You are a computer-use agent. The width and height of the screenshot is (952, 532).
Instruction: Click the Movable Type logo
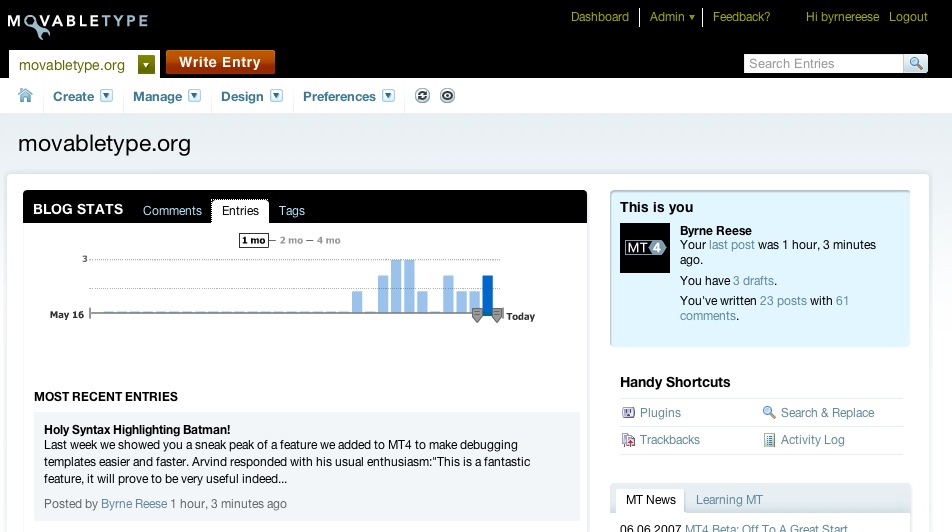pos(78,24)
